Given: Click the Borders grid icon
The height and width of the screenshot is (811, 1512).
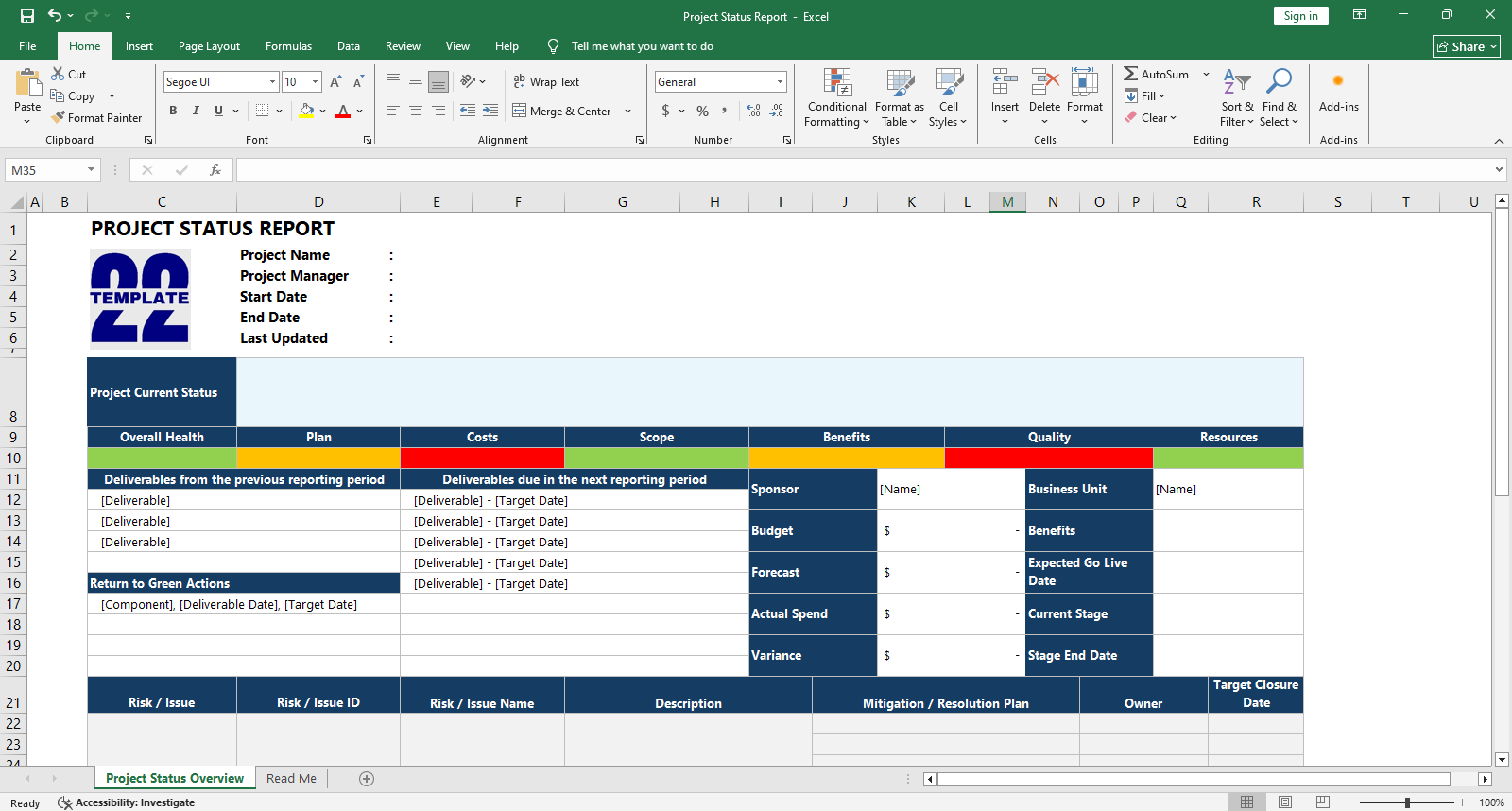Looking at the screenshot, I should click(x=263, y=111).
